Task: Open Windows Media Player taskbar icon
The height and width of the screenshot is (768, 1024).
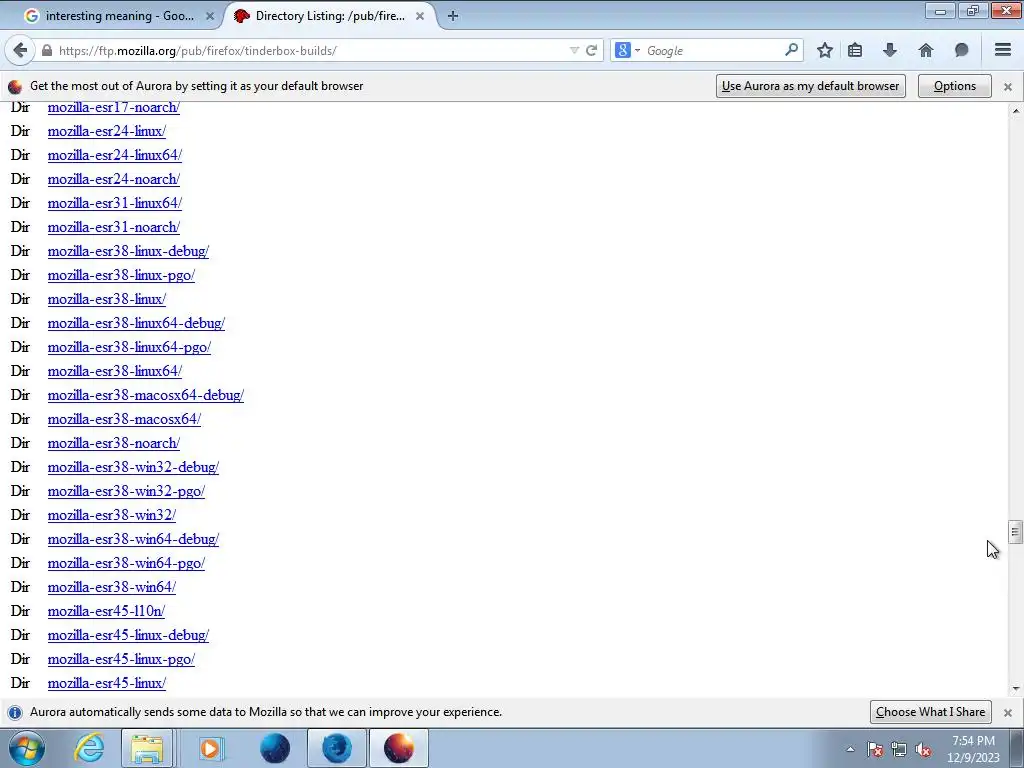Action: tap(210, 748)
